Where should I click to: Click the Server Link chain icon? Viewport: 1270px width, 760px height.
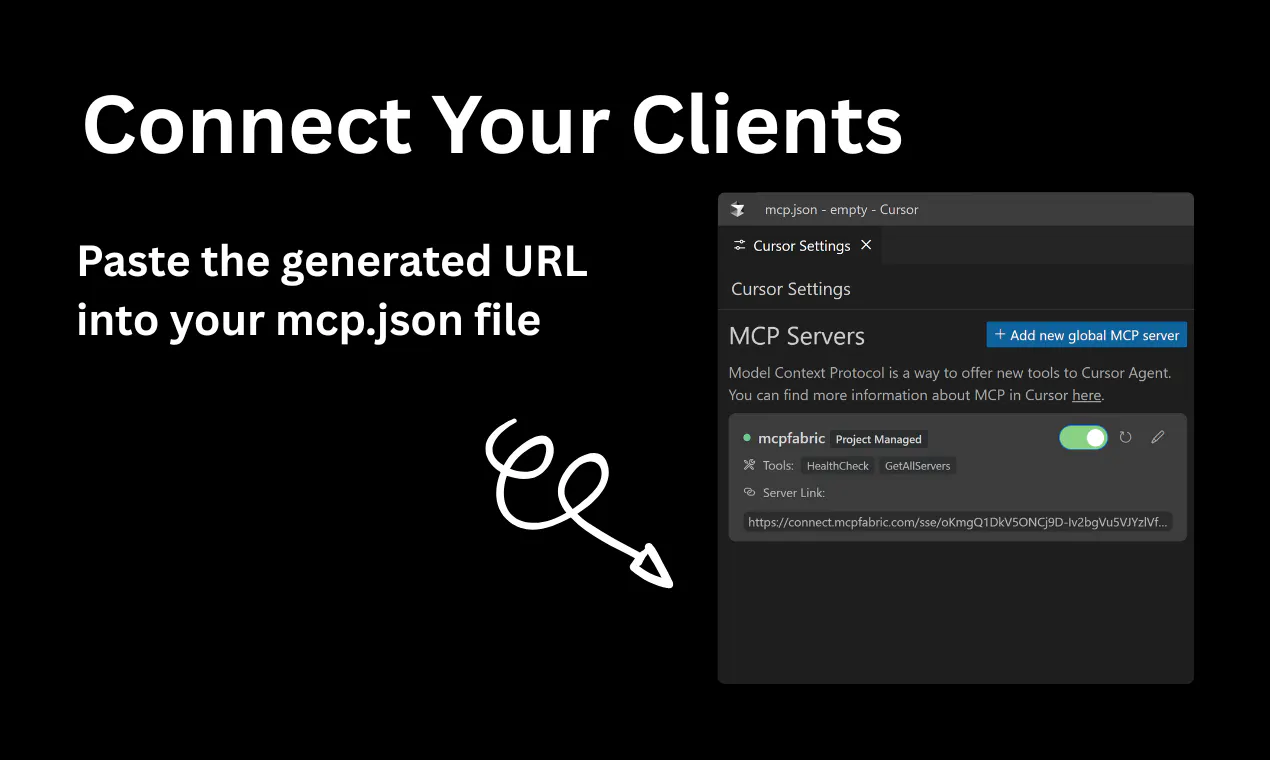click(749, 492)
